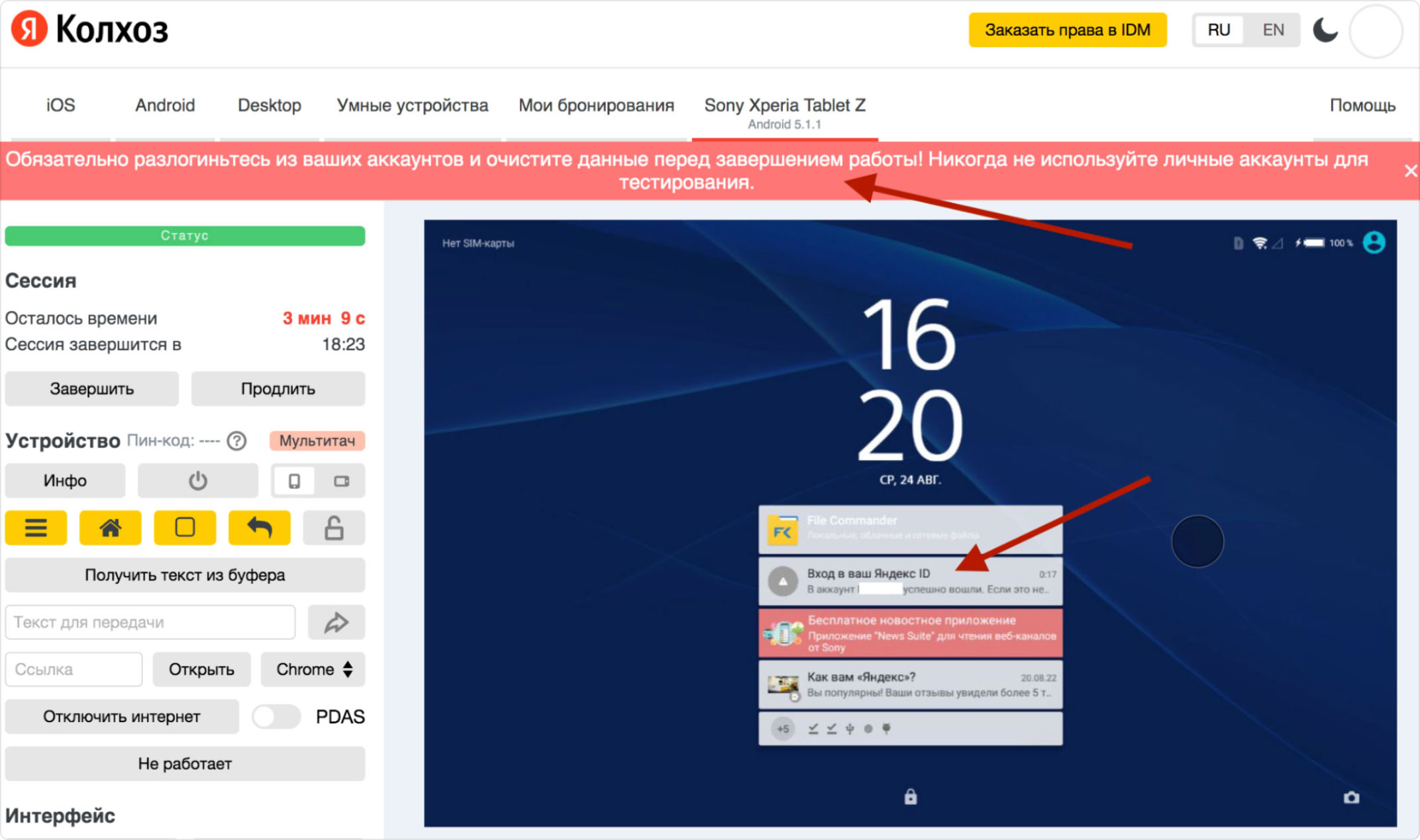Toggle dark mode moon icon

(x=1325, y=30)
